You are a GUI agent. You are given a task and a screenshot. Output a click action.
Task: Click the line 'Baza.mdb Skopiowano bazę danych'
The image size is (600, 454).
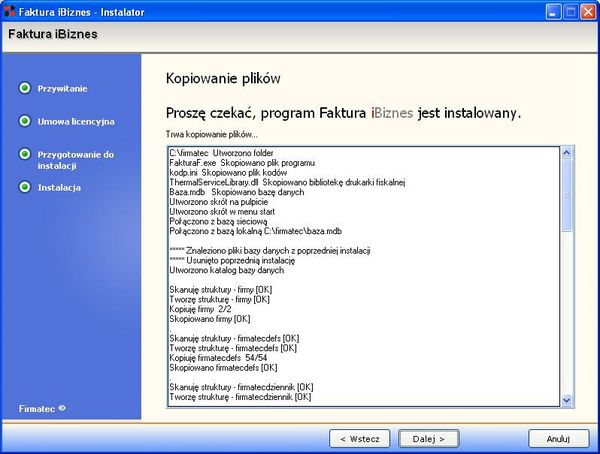point(237,192)
